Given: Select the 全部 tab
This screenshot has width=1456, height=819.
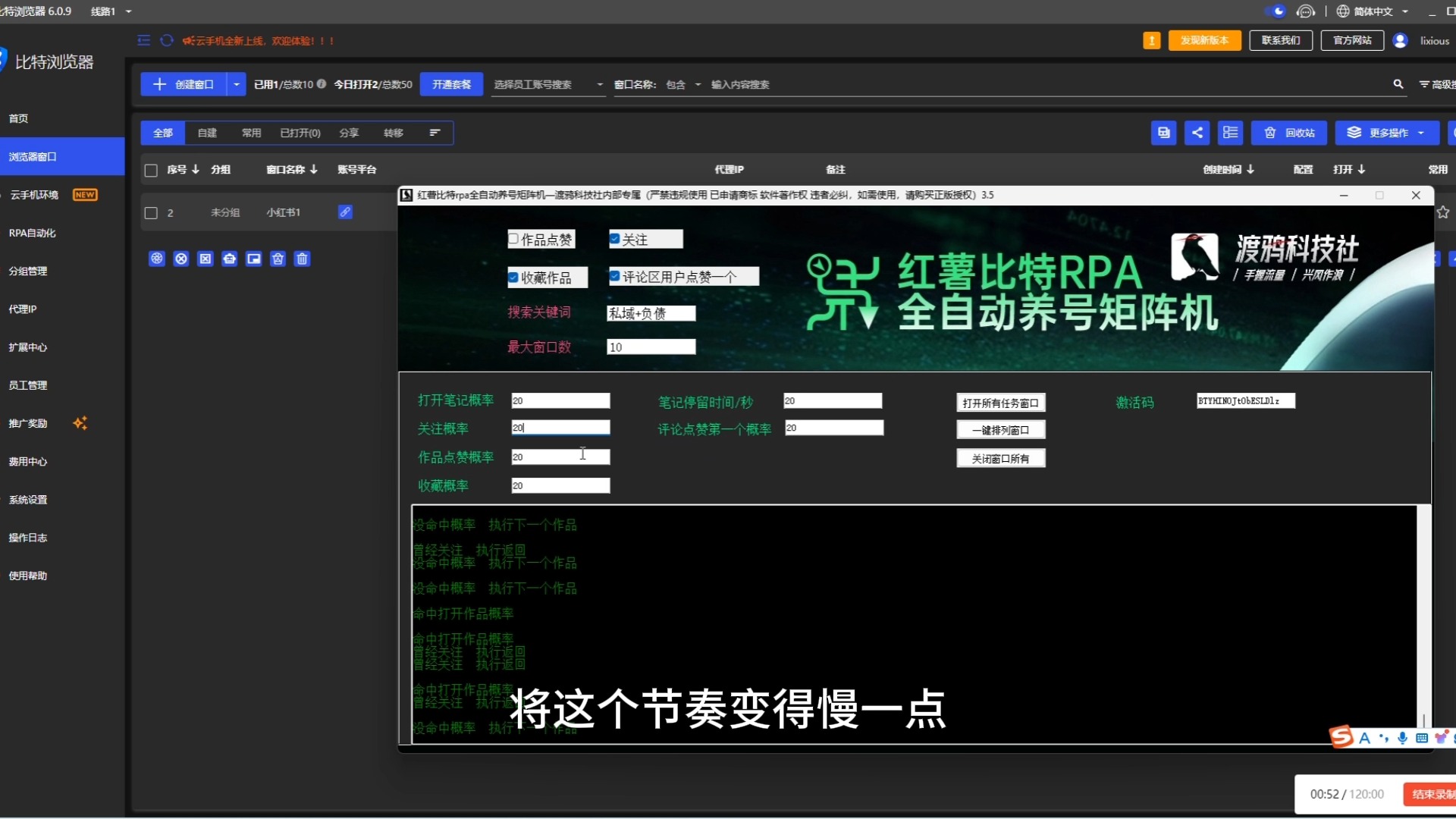Looking at the screenshot, I should (163, 133).
